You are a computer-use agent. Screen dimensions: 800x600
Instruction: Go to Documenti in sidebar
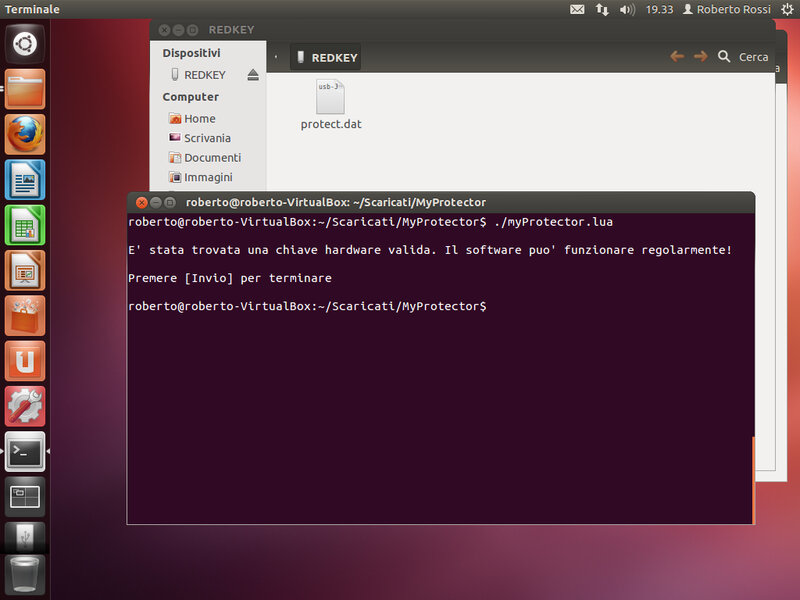click(x=211, y=157)
